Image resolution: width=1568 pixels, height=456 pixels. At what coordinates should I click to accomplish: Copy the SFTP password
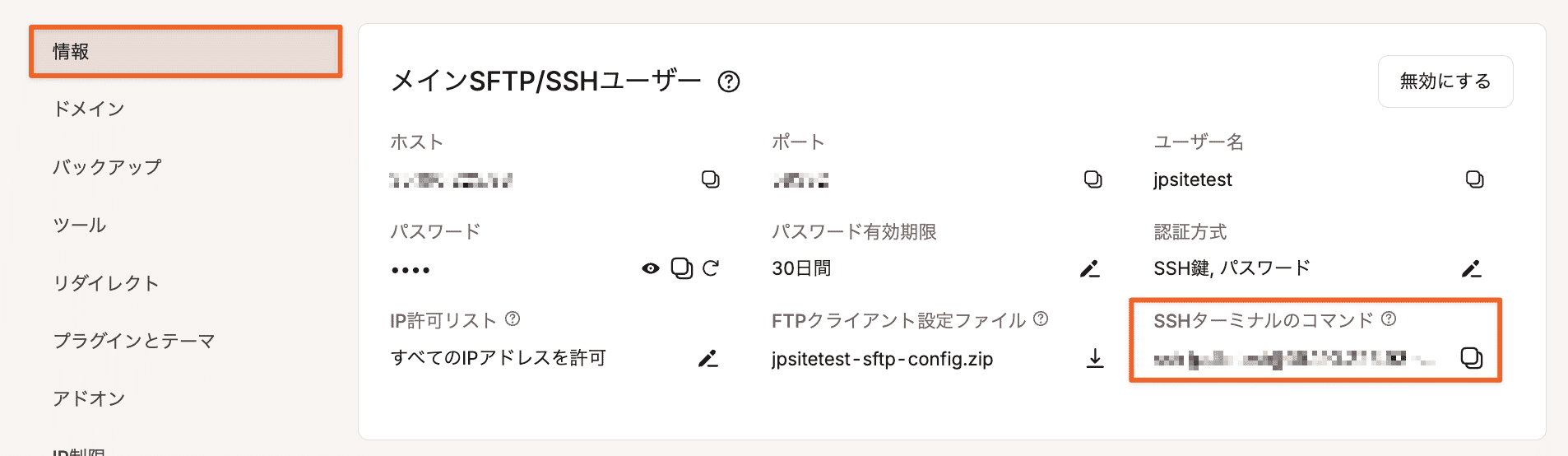pos(681,268)
